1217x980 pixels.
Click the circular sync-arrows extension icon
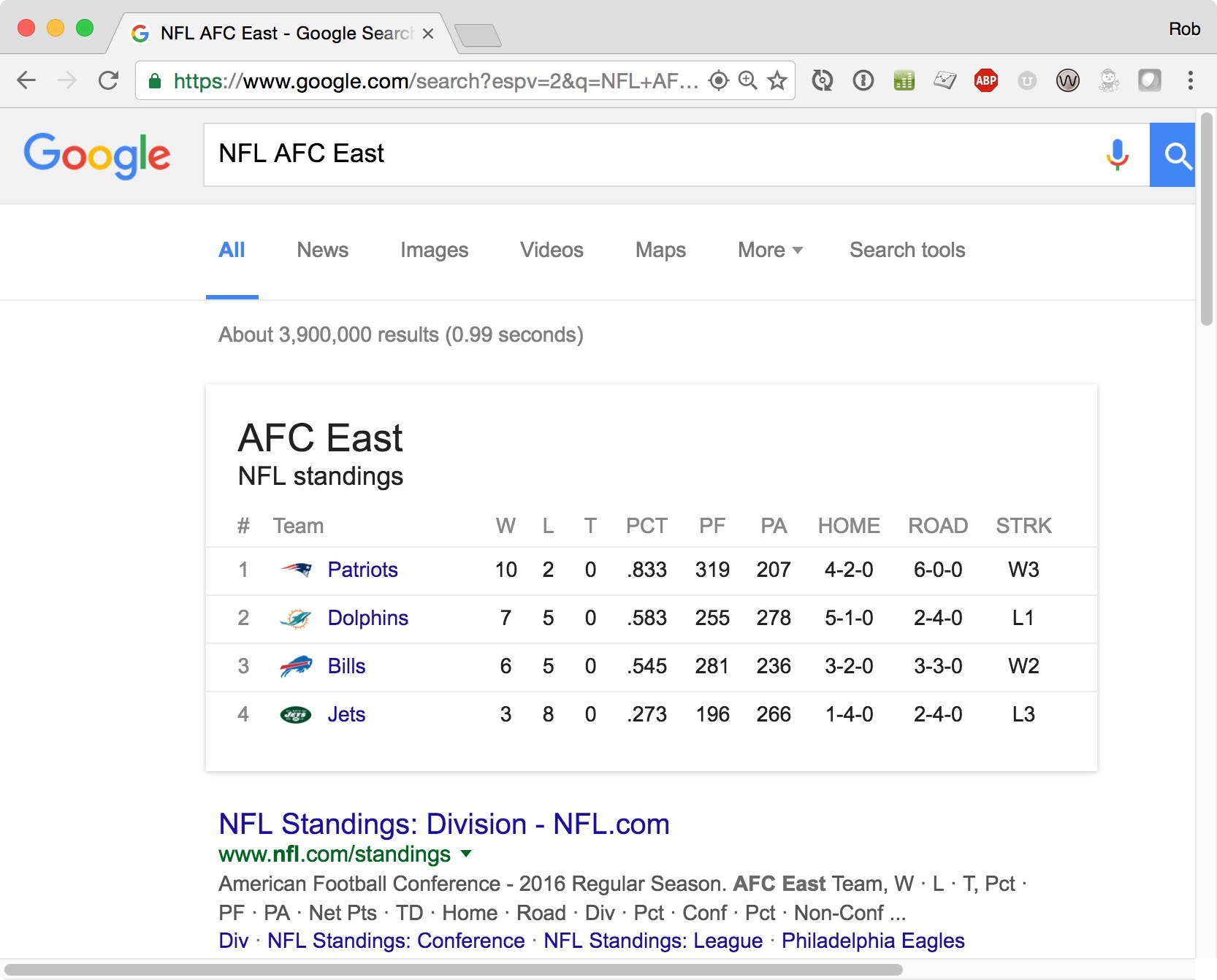click(x=823, y=80)
